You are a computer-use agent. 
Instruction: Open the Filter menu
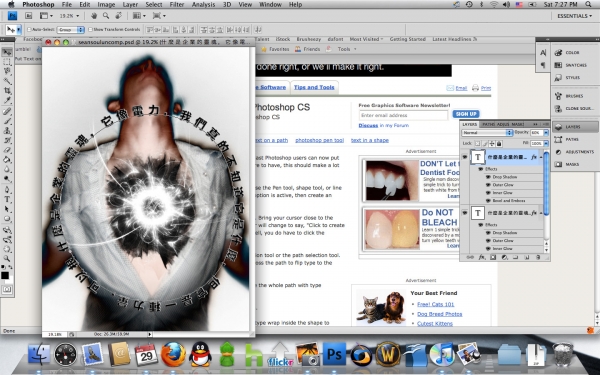coord(176,5)
